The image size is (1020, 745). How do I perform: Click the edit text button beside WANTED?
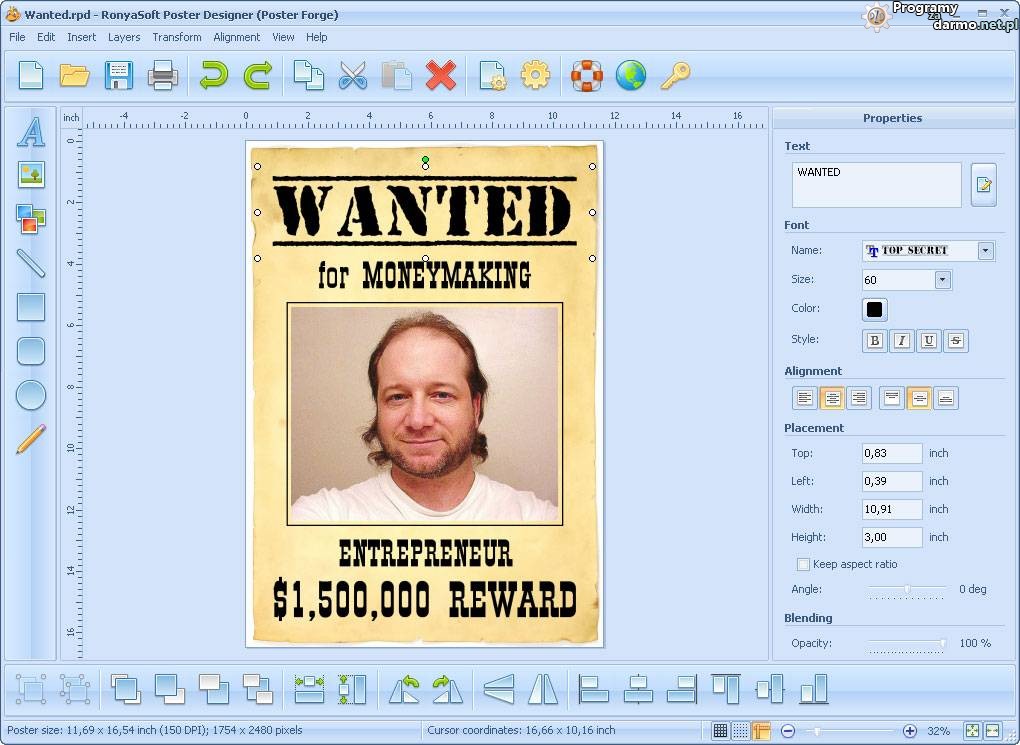click(x=983, y=185)
